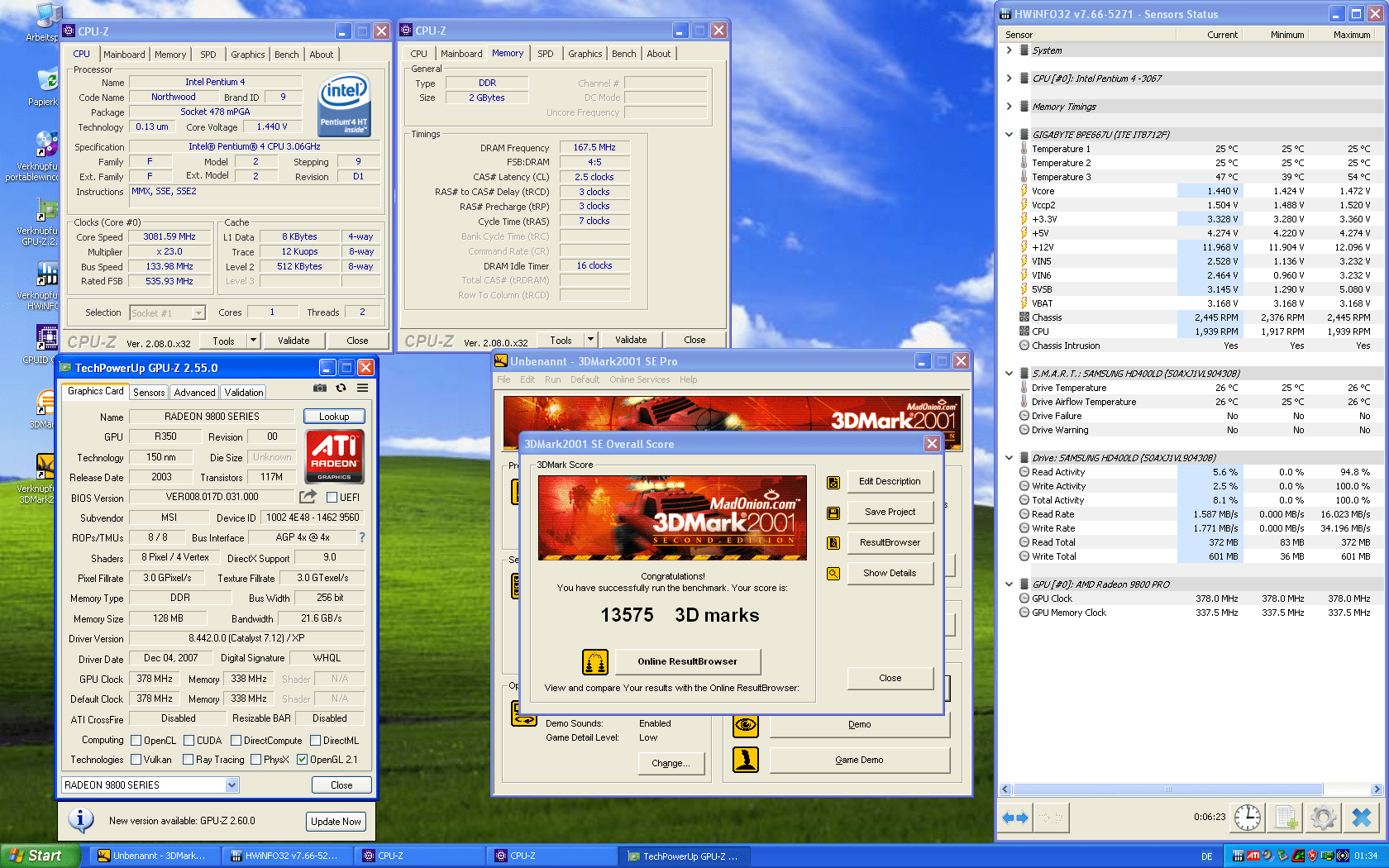Click ATI Radeon logo in GPU-Z
Image resolution: width=1389 pixels, height=868 pixels.
335,456
